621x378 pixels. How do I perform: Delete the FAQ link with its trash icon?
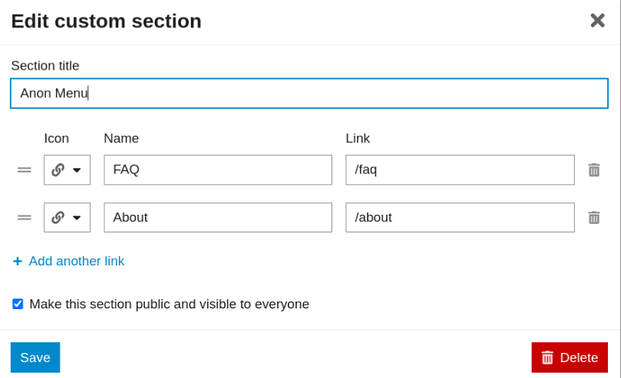point(594,170)
